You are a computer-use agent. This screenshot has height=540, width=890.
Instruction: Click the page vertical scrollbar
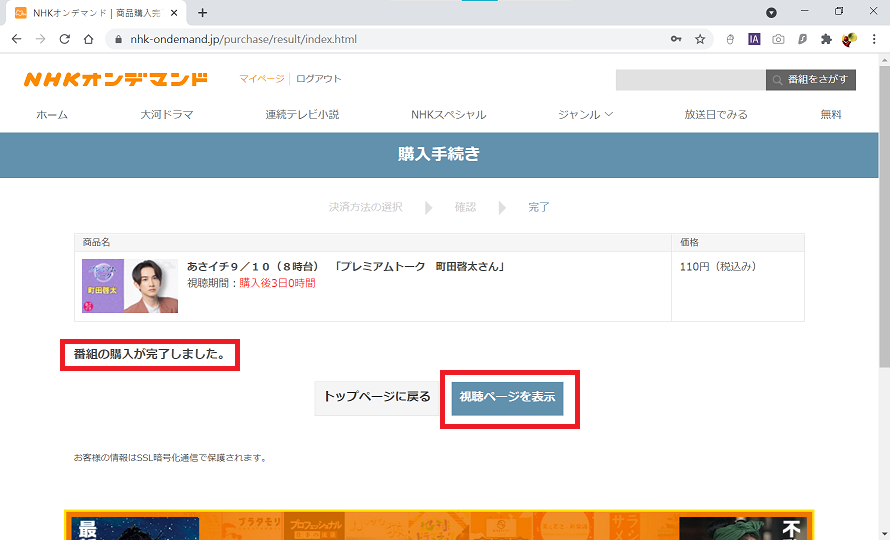click(x=884, y=217)
